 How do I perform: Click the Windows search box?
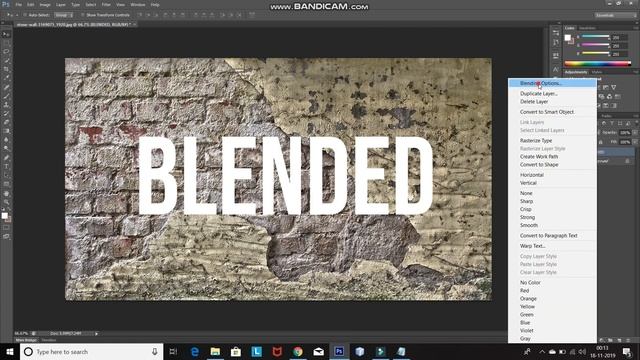coord(91,351)
